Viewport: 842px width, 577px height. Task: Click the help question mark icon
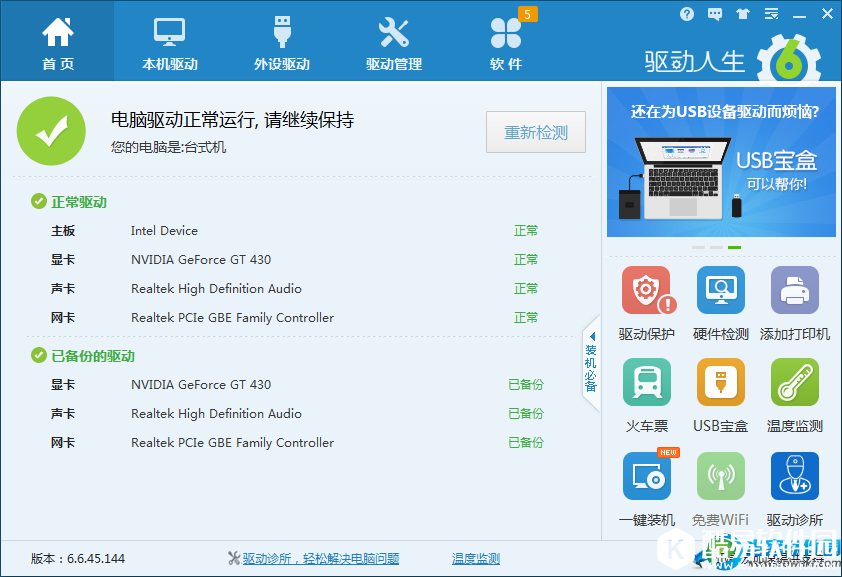click(686, 14)
